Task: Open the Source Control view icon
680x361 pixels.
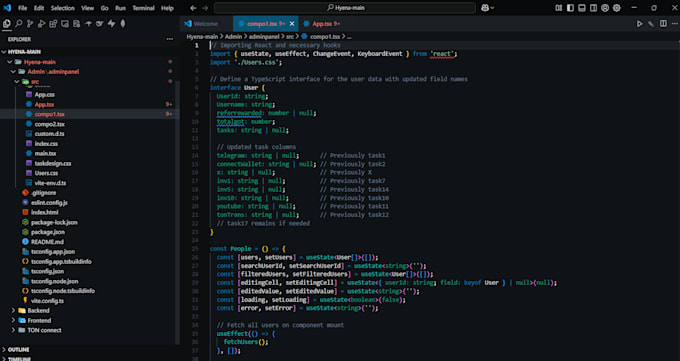Action: pos(30,24)
